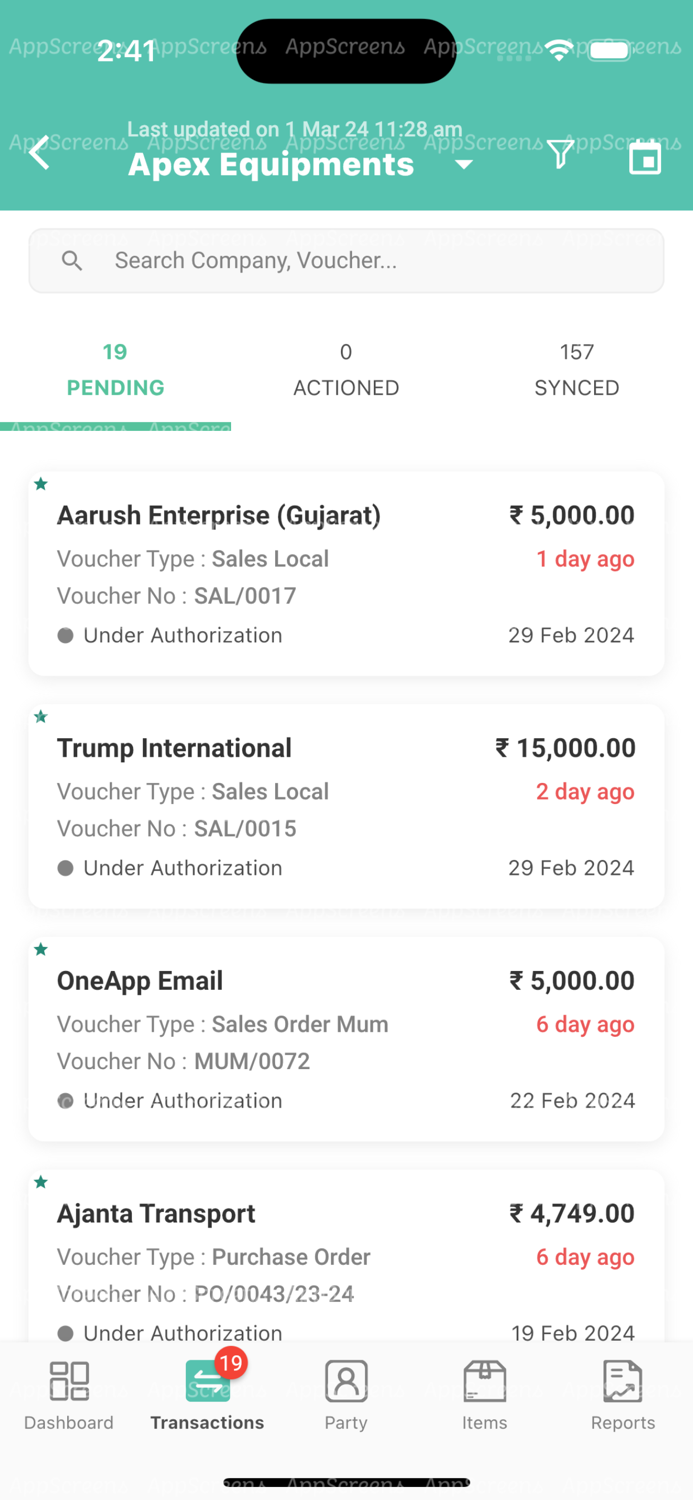
Task: Toggle star on Ajanta Transport voucher
Action: pyautogui.click(x=41, y=1182)
